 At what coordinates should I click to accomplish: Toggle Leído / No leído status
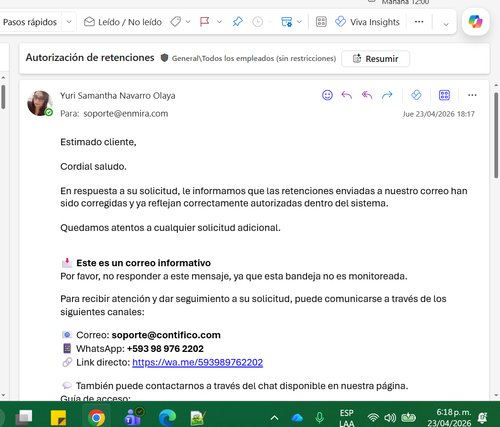click(123, 22)
